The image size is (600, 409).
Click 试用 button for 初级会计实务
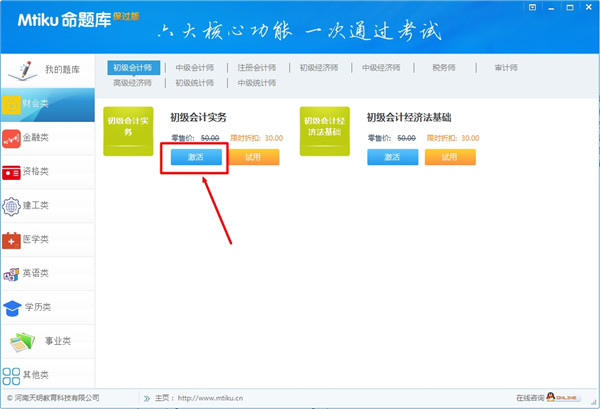click(x=253, y=157)
